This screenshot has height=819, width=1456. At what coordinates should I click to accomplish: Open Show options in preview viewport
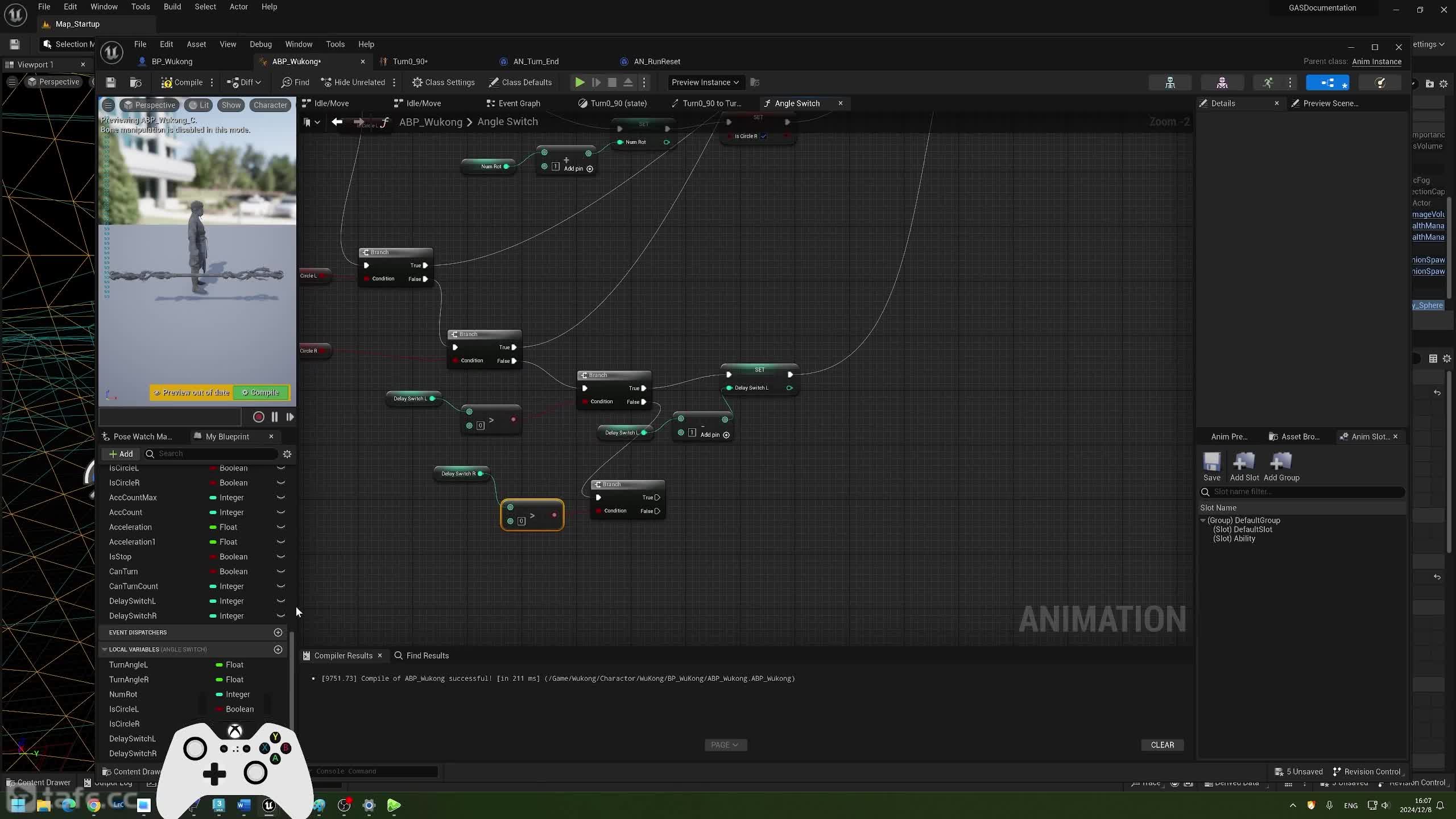(x=231, y=105)
